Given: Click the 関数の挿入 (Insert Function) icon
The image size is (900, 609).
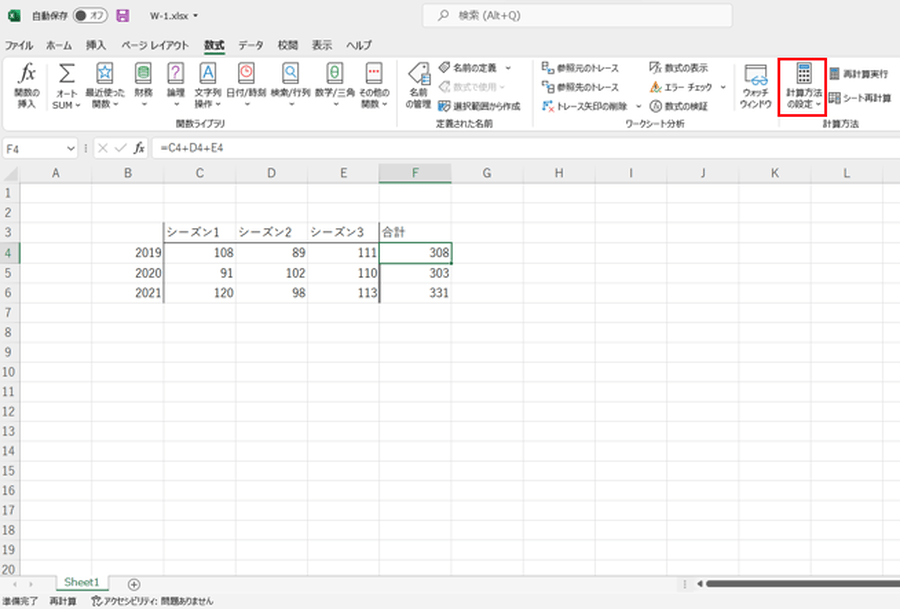Looking at the screenshot, I should tap(29, 75).
